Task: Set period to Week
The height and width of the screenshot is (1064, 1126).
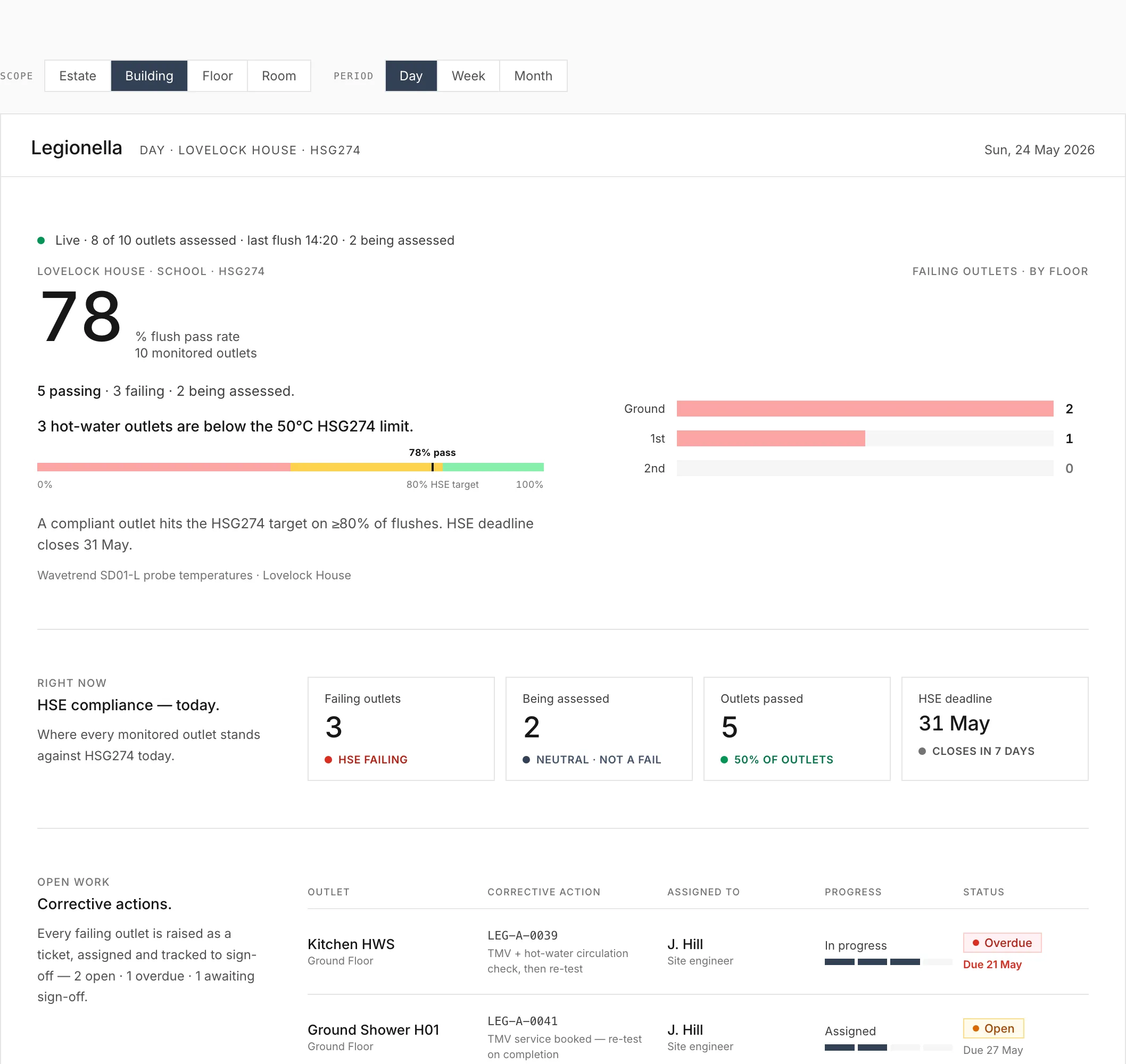Action: pyautogui.click(x=469, y=76)
